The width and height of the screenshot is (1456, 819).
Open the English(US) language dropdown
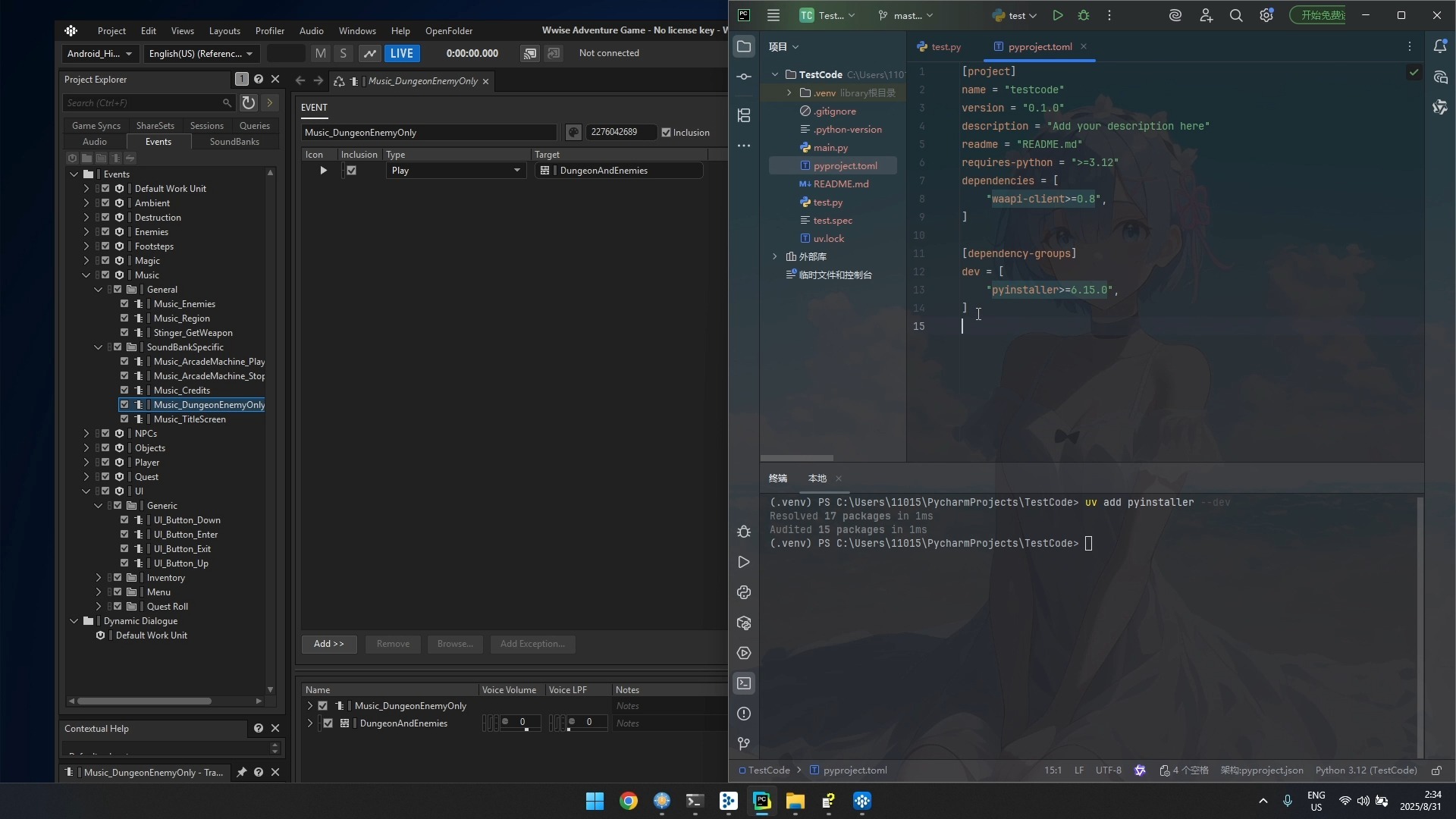201,53
